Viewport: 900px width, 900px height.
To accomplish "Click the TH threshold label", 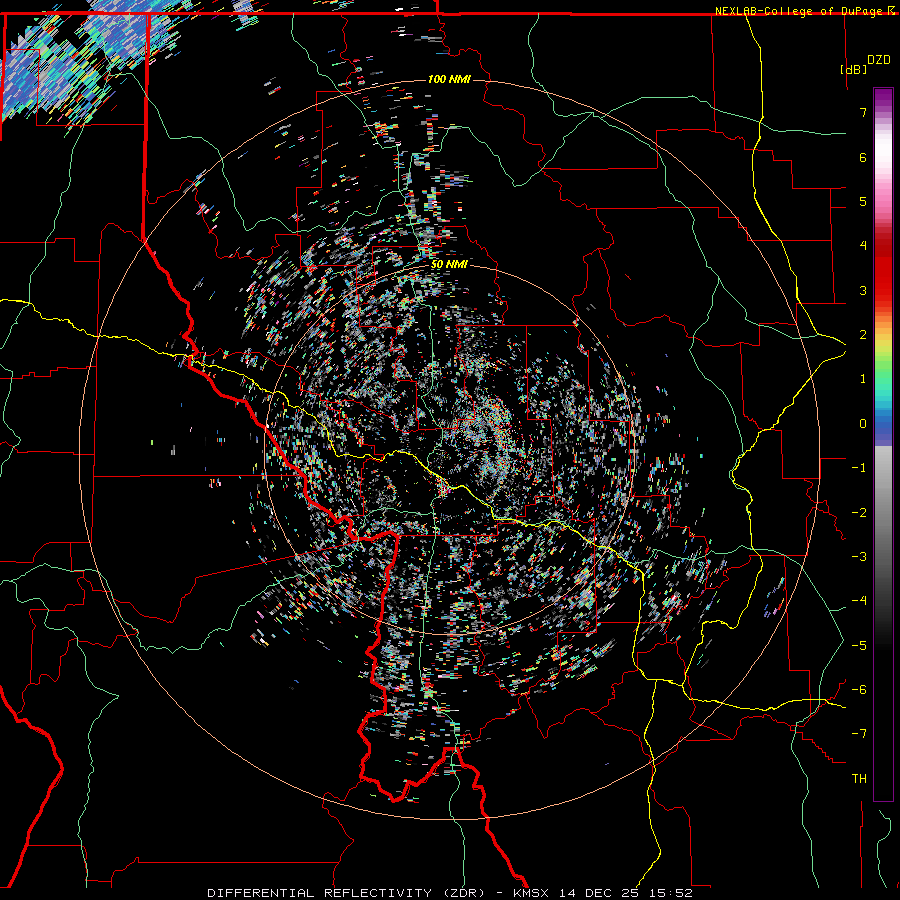I will pyautogui.click(x=859, y=779).
